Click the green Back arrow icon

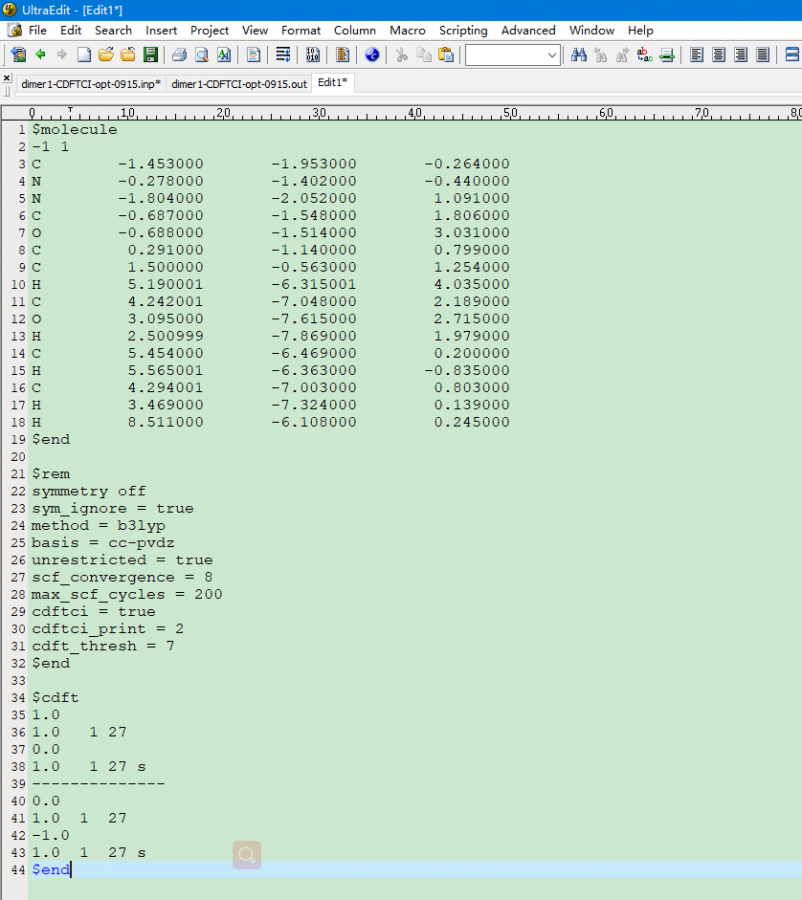41,55
